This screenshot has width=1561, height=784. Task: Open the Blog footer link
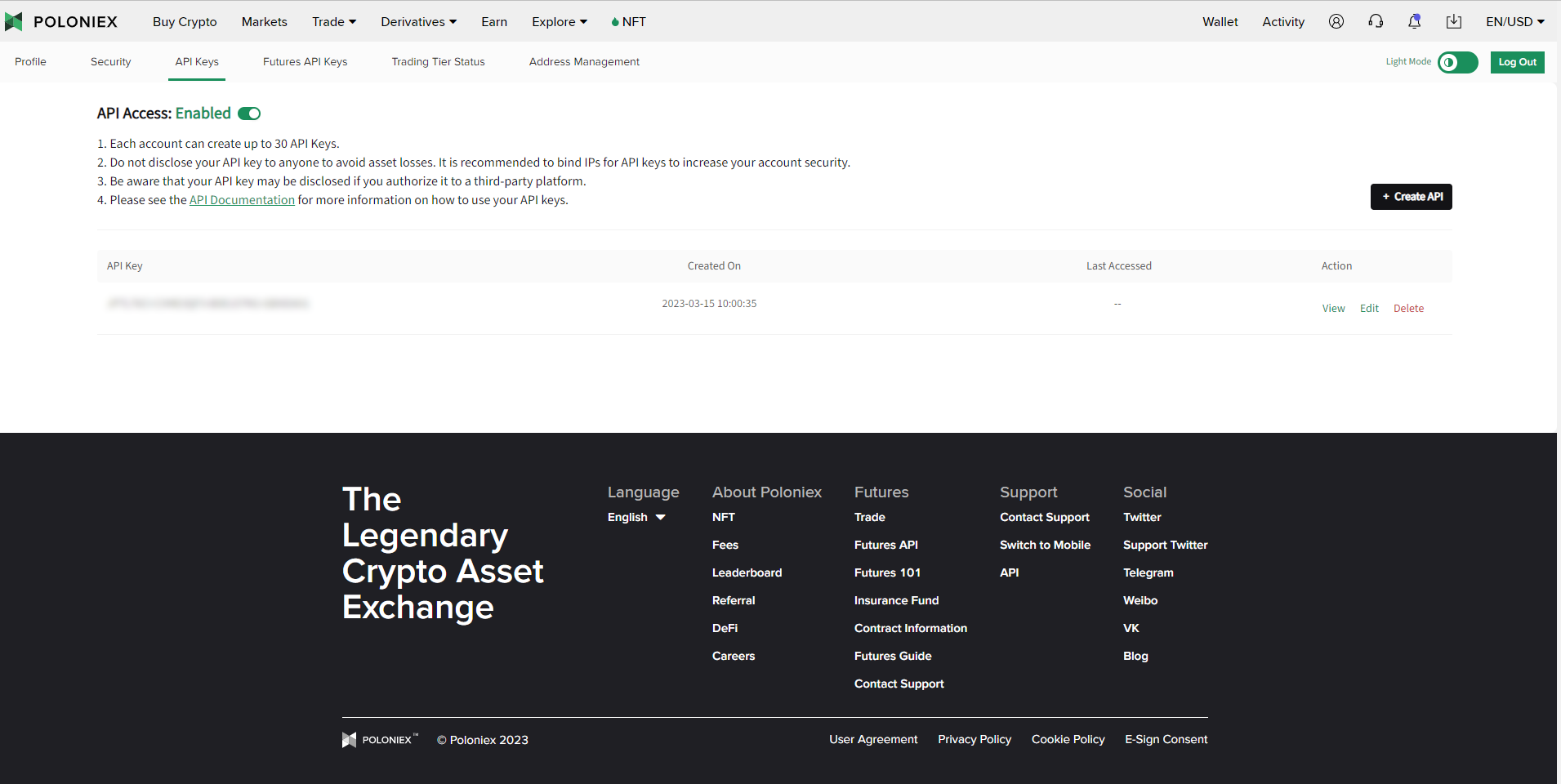(1135, 656)
